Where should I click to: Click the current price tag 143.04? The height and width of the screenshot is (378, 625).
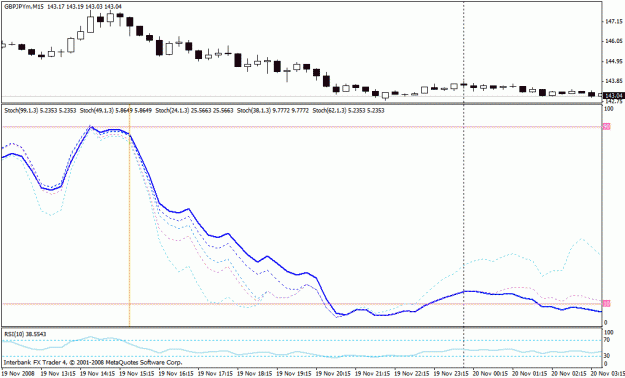(x=614, y=96)
